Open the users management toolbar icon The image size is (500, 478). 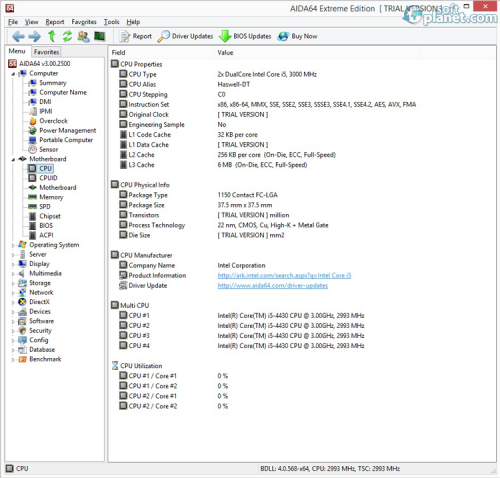pos(83,36)
